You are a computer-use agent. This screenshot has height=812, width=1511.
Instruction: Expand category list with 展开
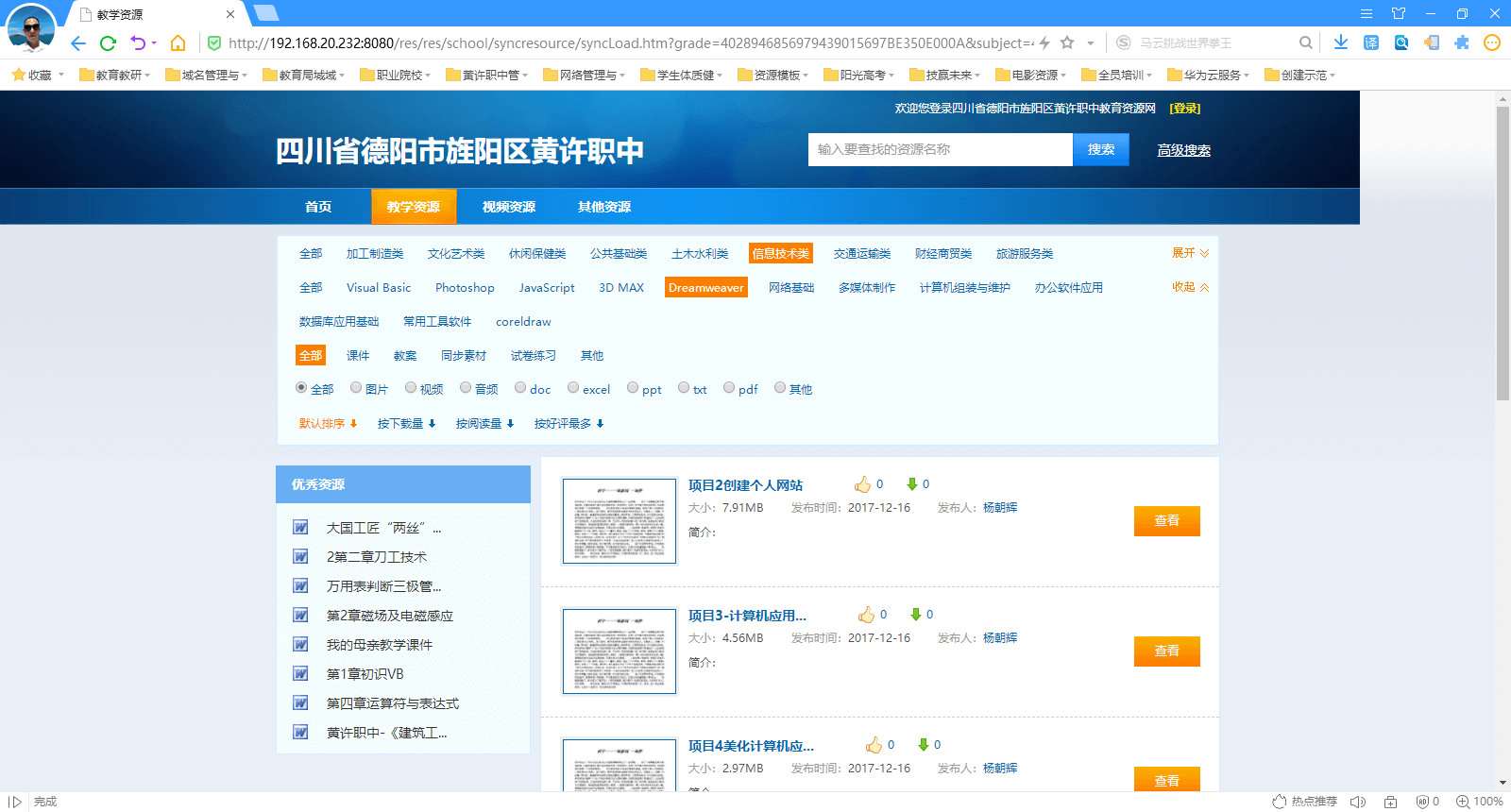(x=1189, y=253)
